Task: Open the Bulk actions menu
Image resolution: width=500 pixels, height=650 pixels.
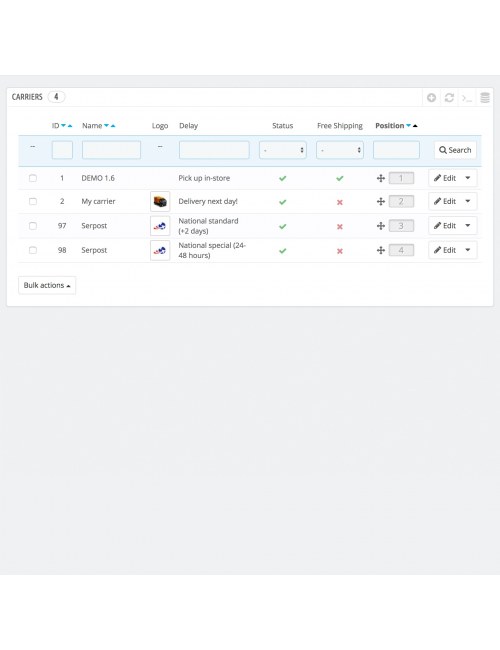Action: (47, 286)
